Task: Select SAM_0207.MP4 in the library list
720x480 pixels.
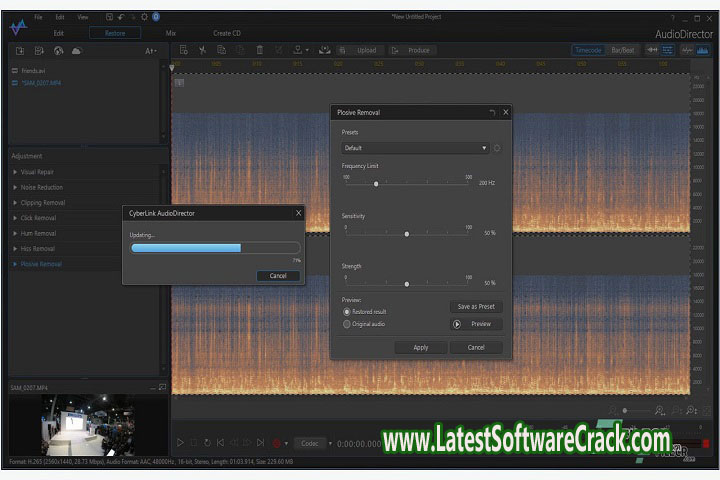Action: click(x=41, y=83)
